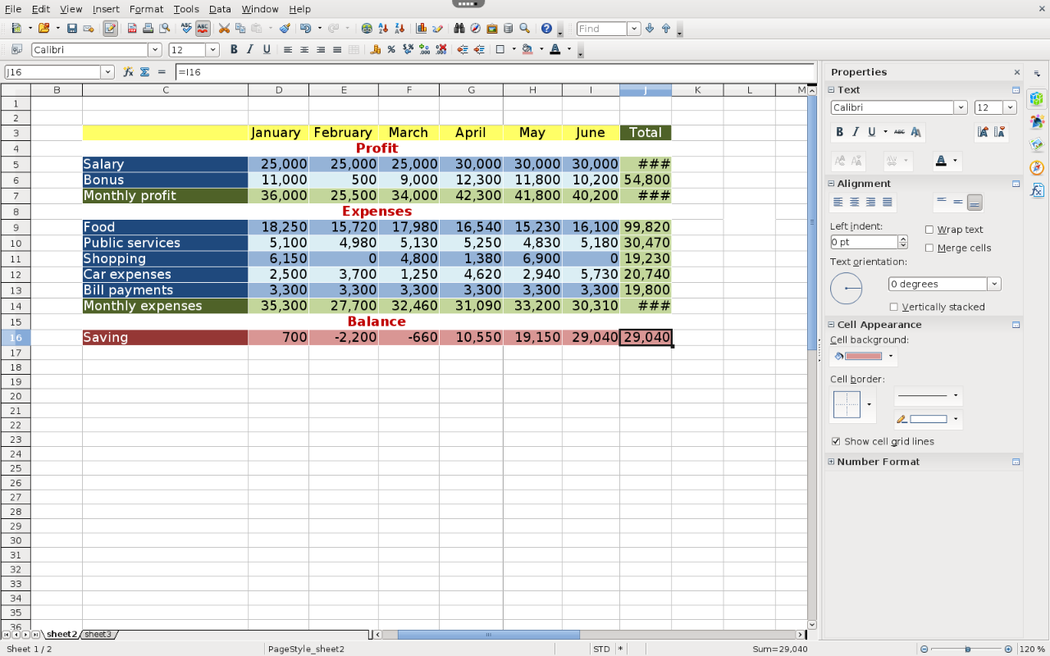Open the Text orientation degrees dropdown
This screenshot has width=1050, height=656.
tap(994, 284)
